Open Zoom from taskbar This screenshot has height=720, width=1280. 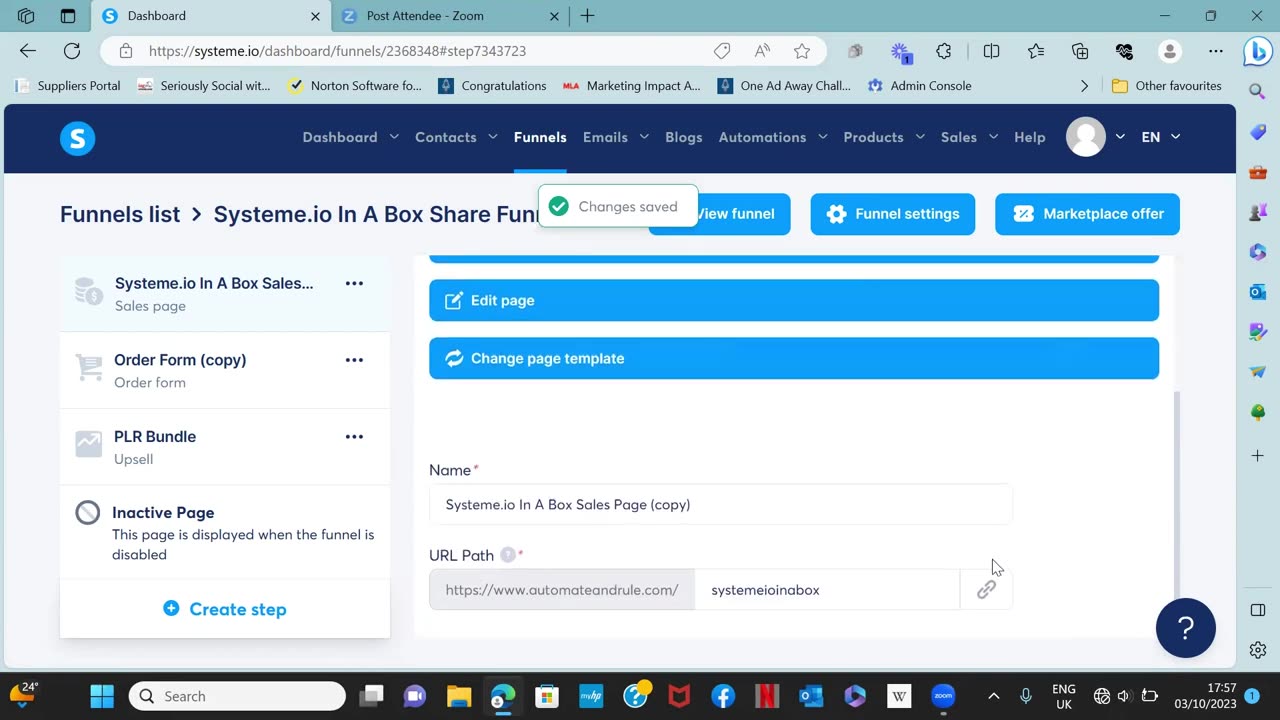(x=943, y=696)
